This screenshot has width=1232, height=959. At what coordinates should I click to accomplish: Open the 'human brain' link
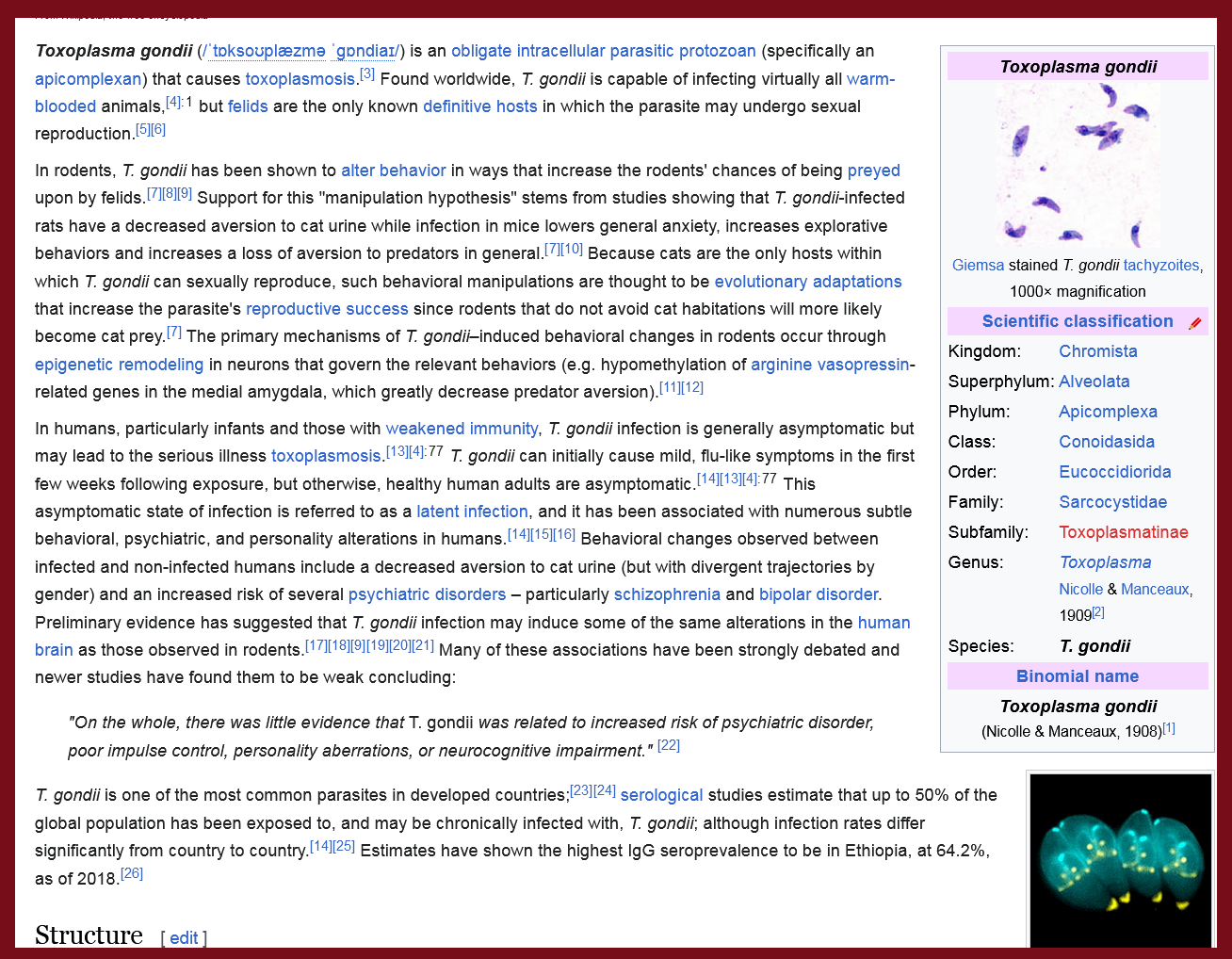pos(883,623)
